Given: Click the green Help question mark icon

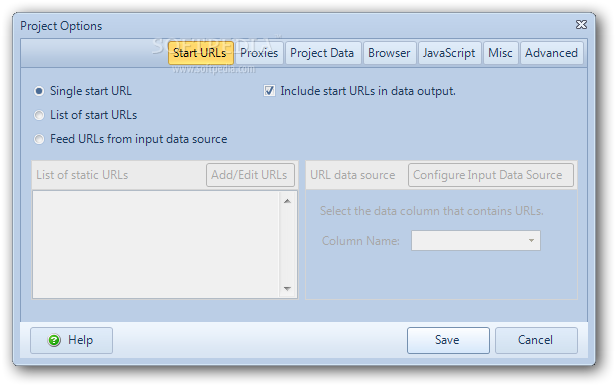Looking at the screenshot, I should pos(54,340).
